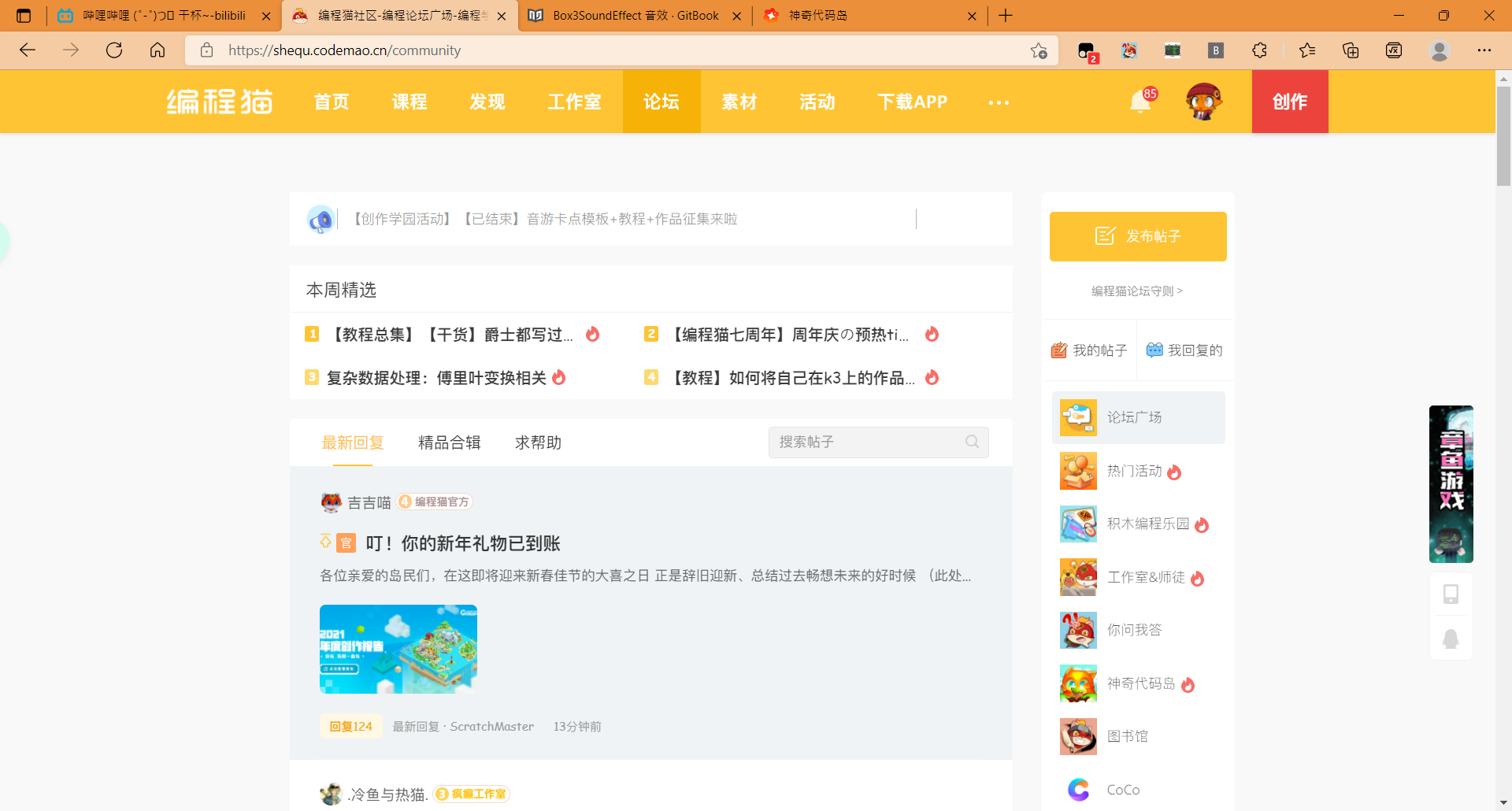The height and width of the screenshot is (811, 1512).
Task: Open featured post 【教程总集】【干货】爵士都写过
Action: point(450,335)
